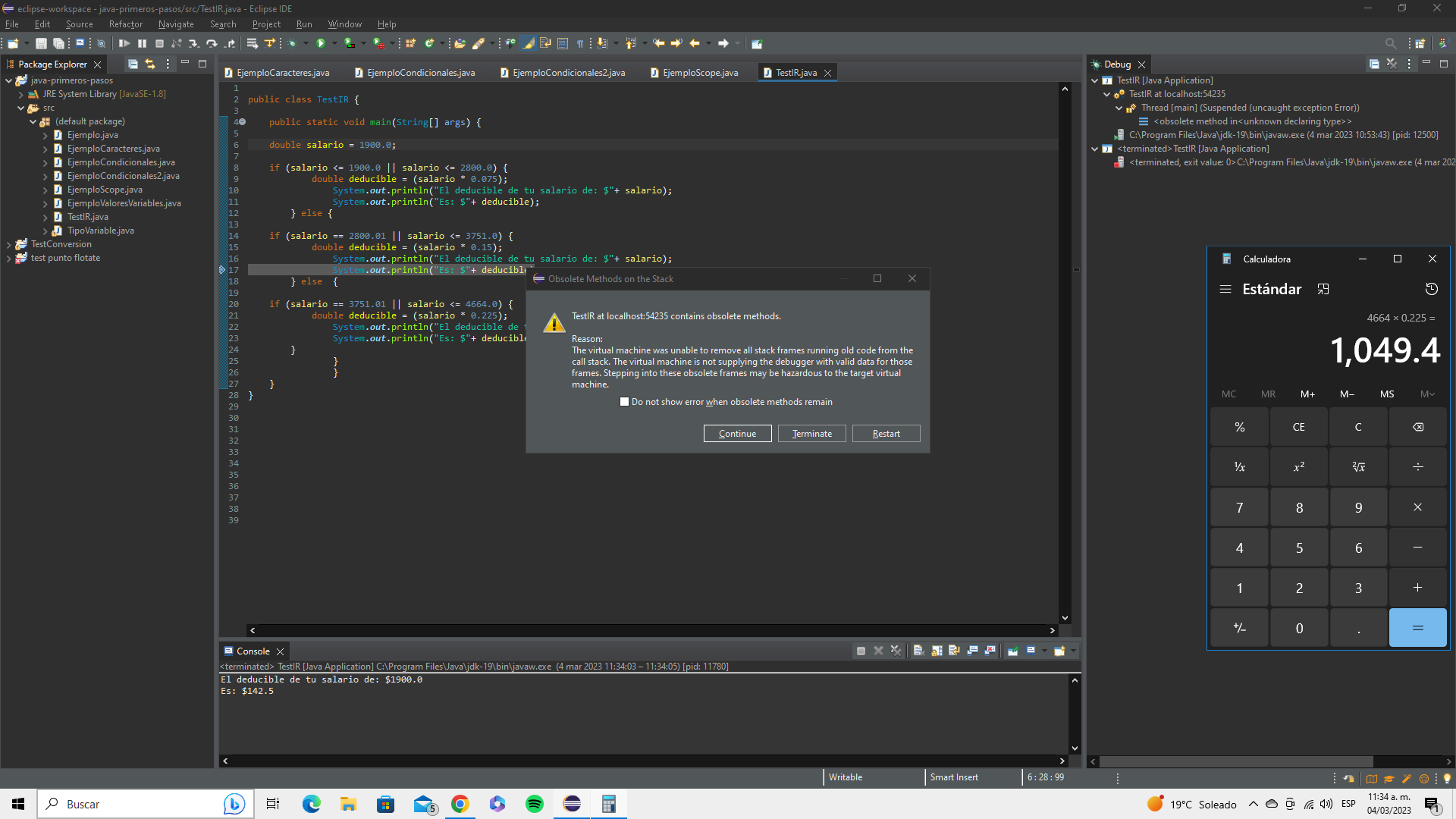Viewport: 1456px width, 819px height.
Task: Click the editor horizontal scrollbar
Action: click(652, 630)
